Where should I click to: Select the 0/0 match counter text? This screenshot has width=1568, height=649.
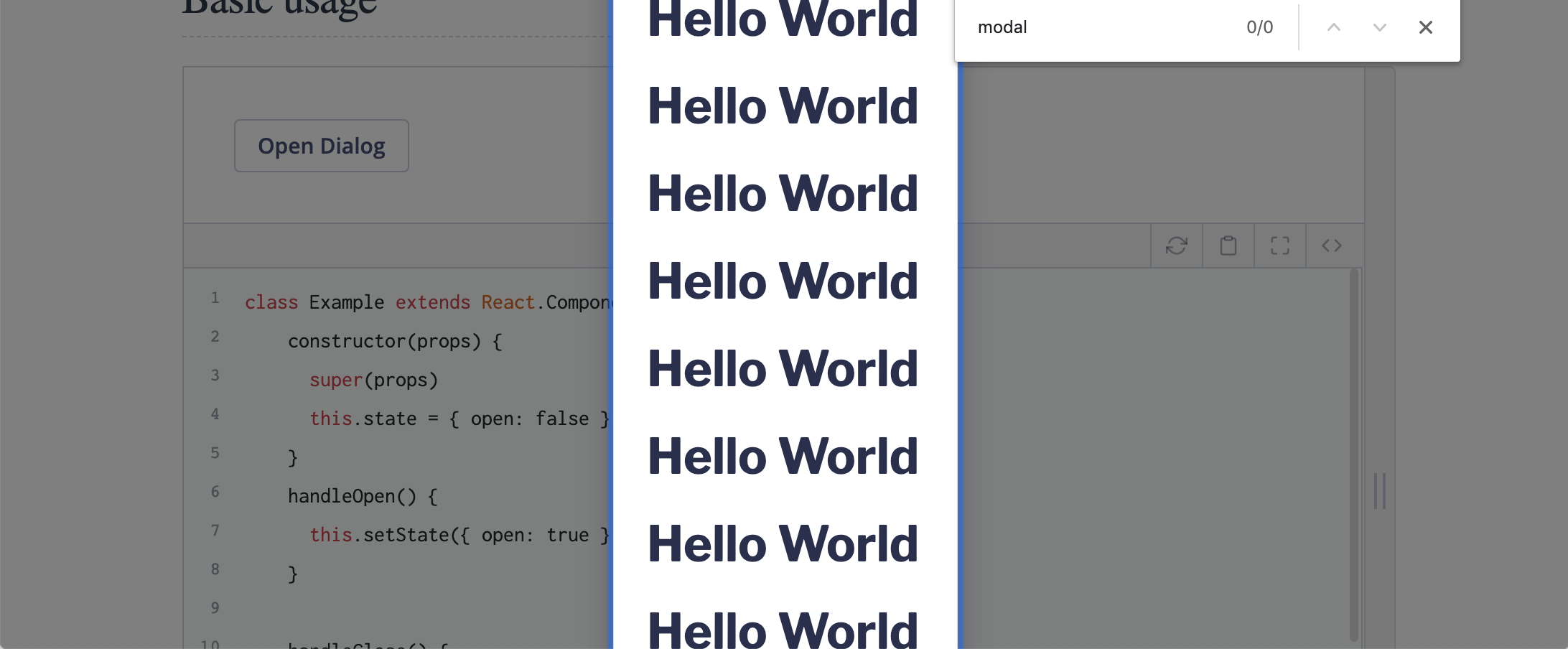pos(1260,27)
